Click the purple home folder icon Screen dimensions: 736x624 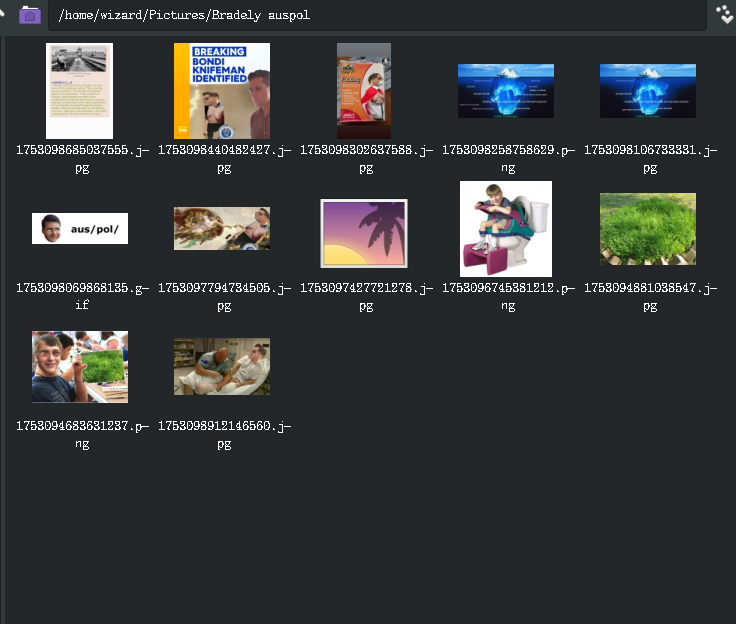pyautogui.click(x=30, y=15)
